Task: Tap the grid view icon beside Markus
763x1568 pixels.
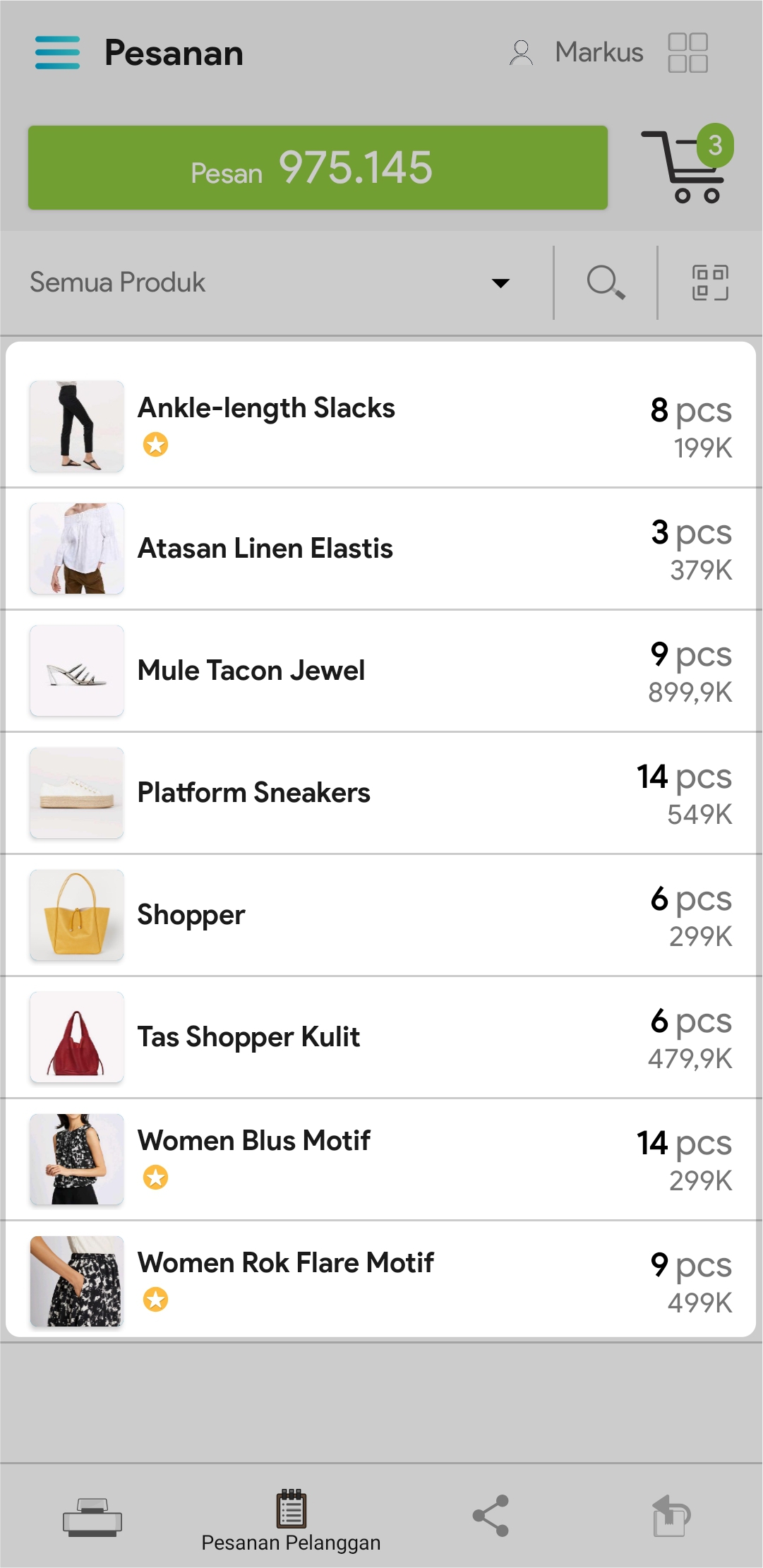Action: point(688,53)
